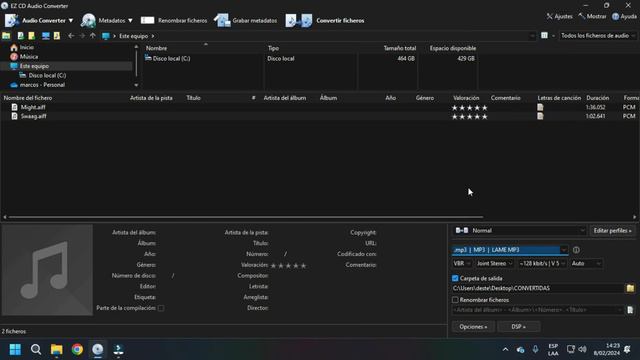Go forward in folder navigation
640x360 pixels.
click(x=82, y=36)
